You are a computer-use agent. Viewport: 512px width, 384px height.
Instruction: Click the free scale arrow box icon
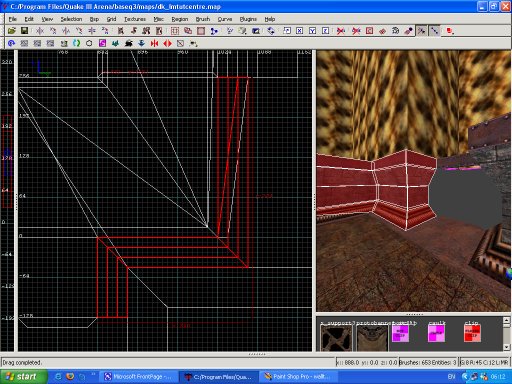[287, 31]
